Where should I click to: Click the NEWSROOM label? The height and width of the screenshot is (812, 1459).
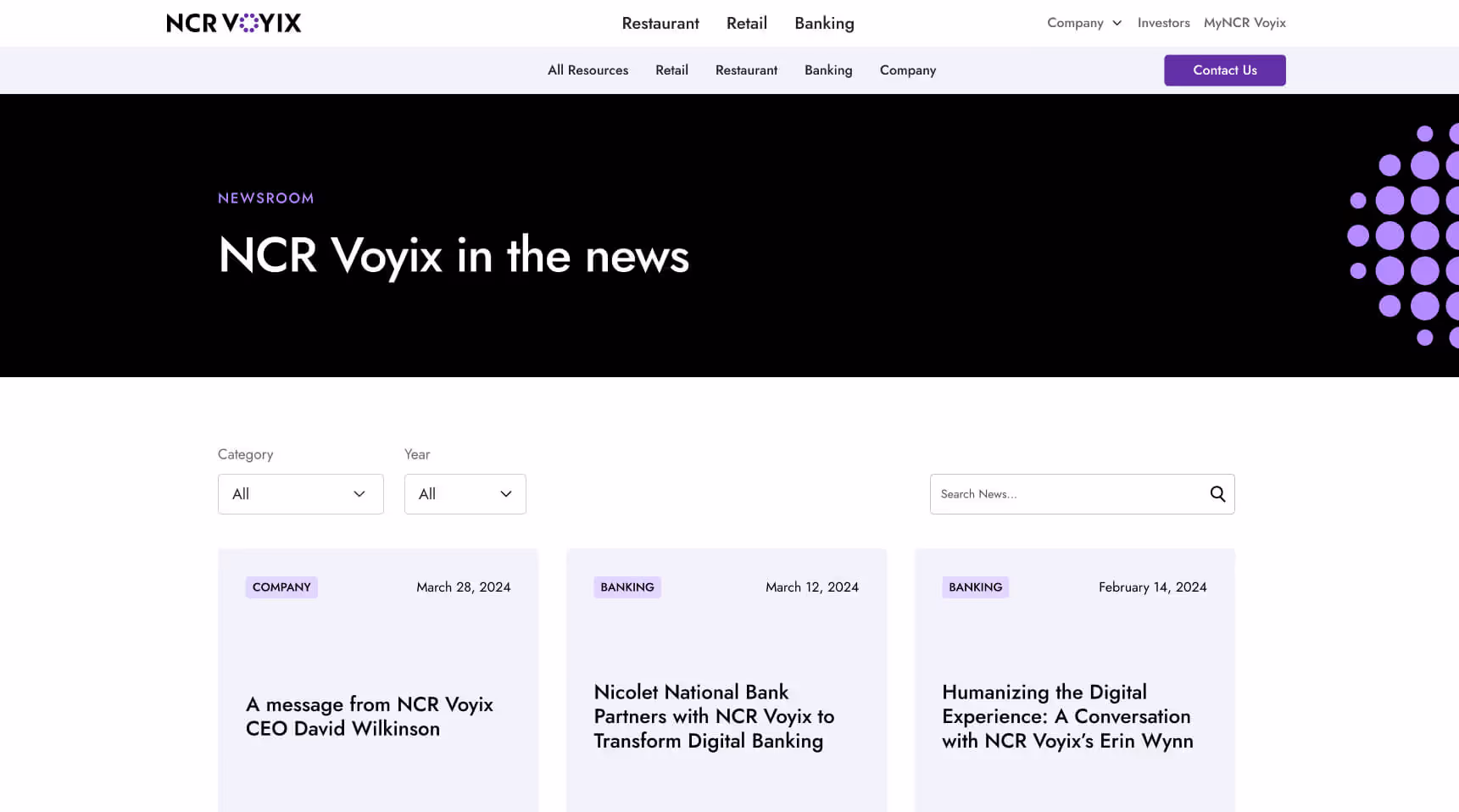(266, 198)
